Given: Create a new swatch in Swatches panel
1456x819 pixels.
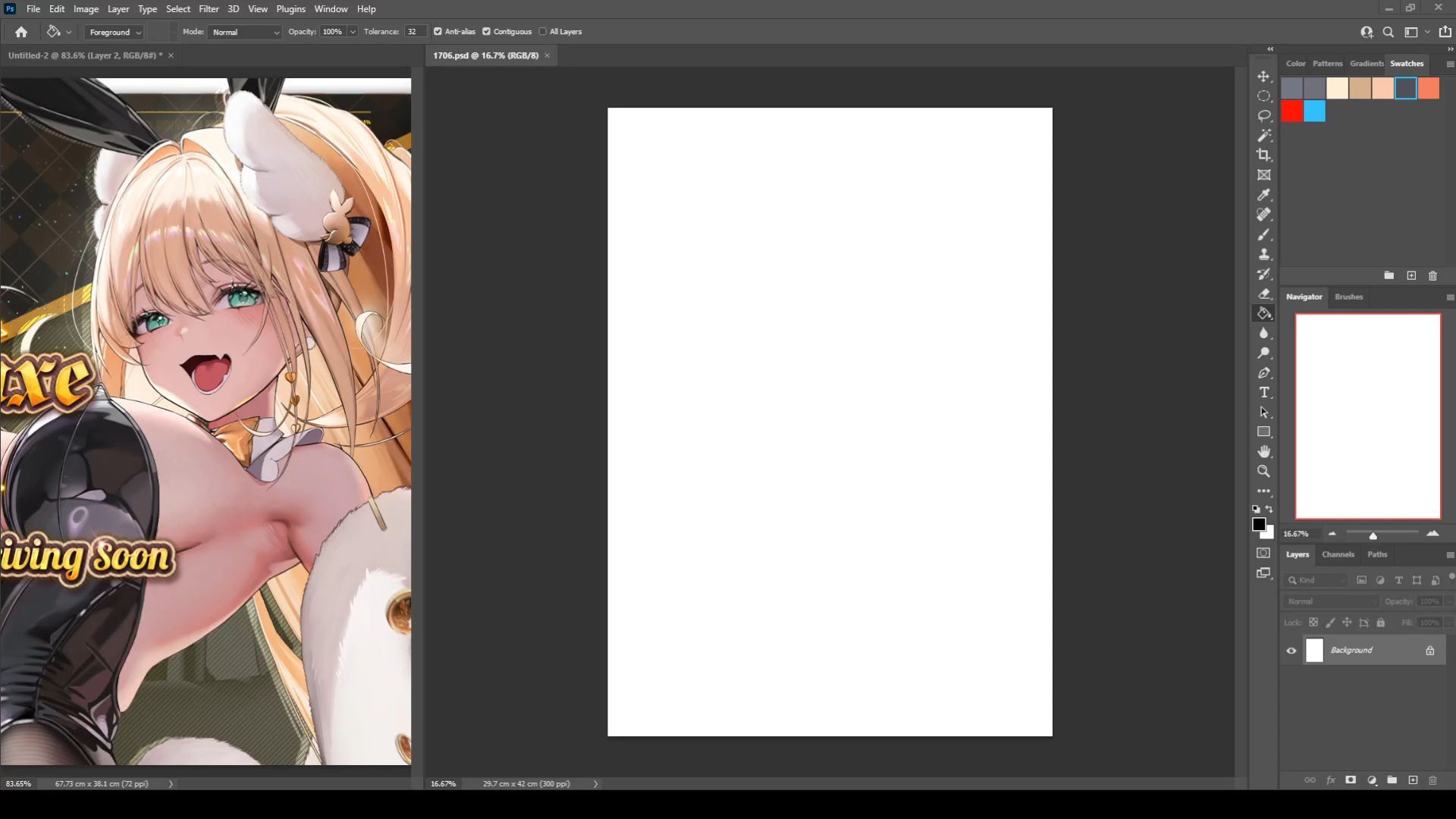Looking at the screenshot, I should click(x=1411, y=275).
